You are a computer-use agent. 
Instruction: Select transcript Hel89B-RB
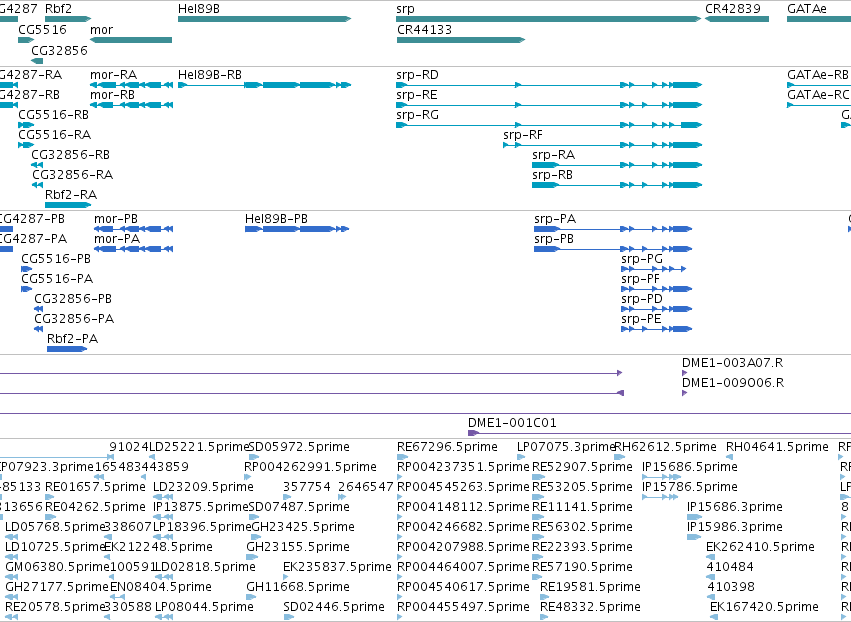coord(264,85)
